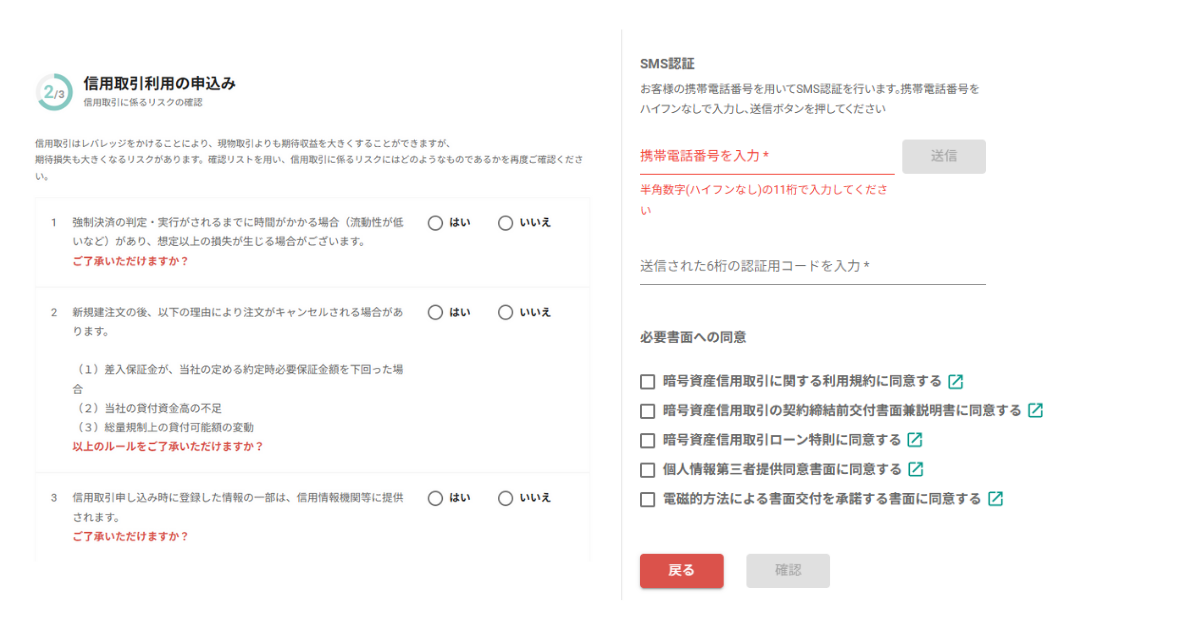Click the 2/3 step progress circle icon
Viewport: 1200px width, 630px height.
coord(53,91)
